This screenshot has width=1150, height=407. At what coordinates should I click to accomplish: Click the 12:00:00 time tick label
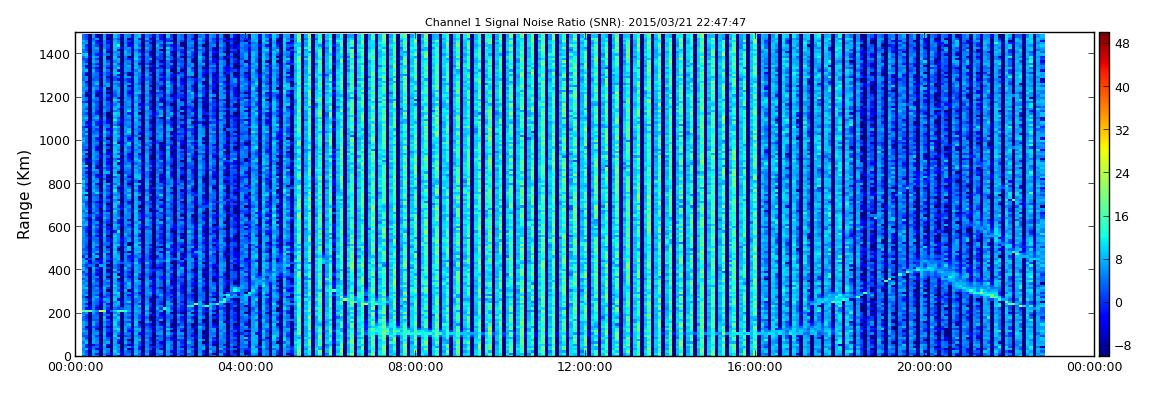pyautogui.click(x=585, y=367)
